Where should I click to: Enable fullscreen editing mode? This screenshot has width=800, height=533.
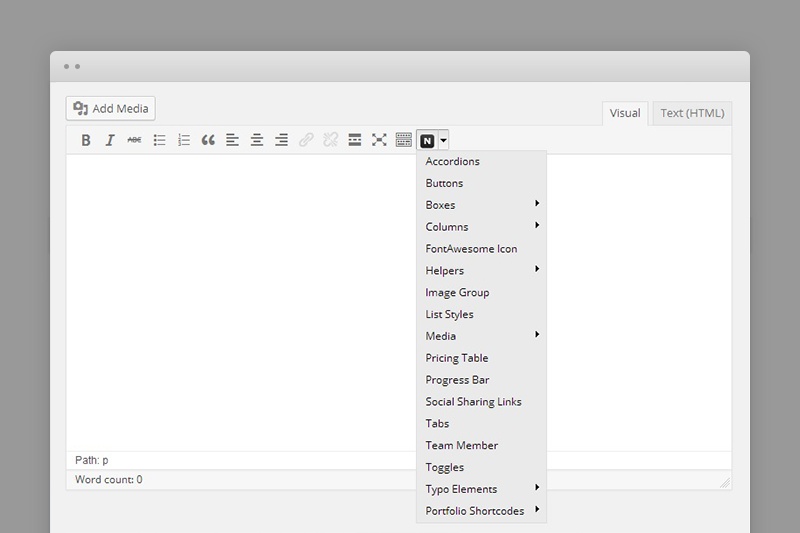[379, 140]
